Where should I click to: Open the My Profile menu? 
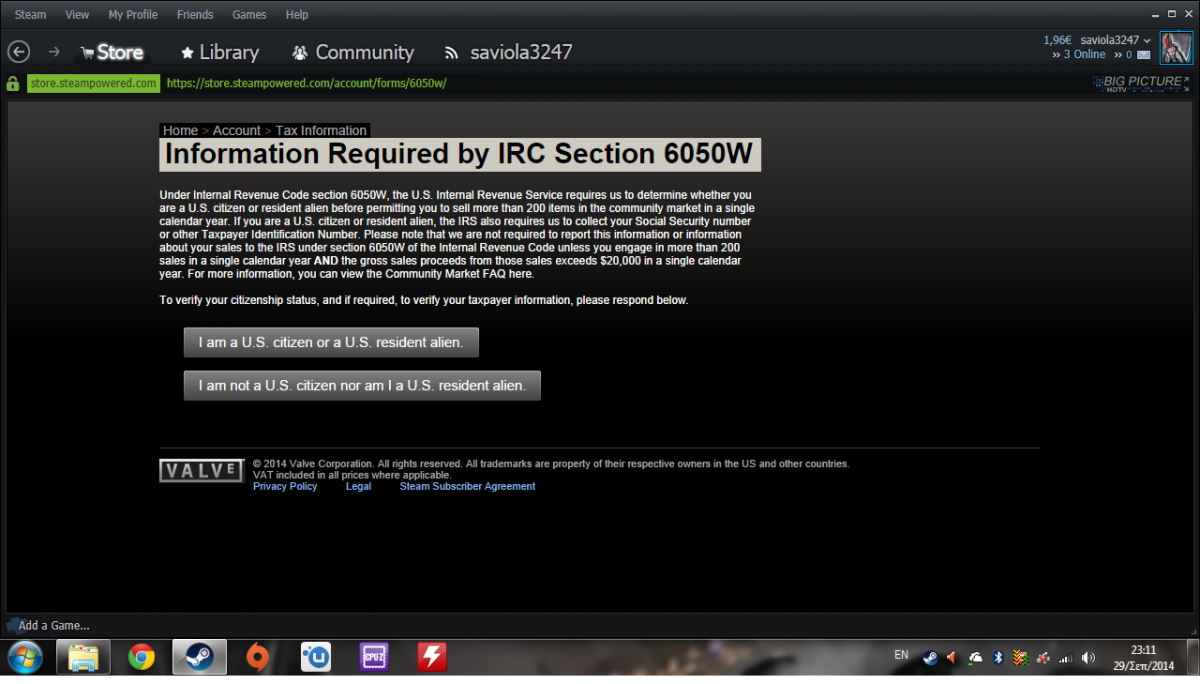(x=133, y=15)
